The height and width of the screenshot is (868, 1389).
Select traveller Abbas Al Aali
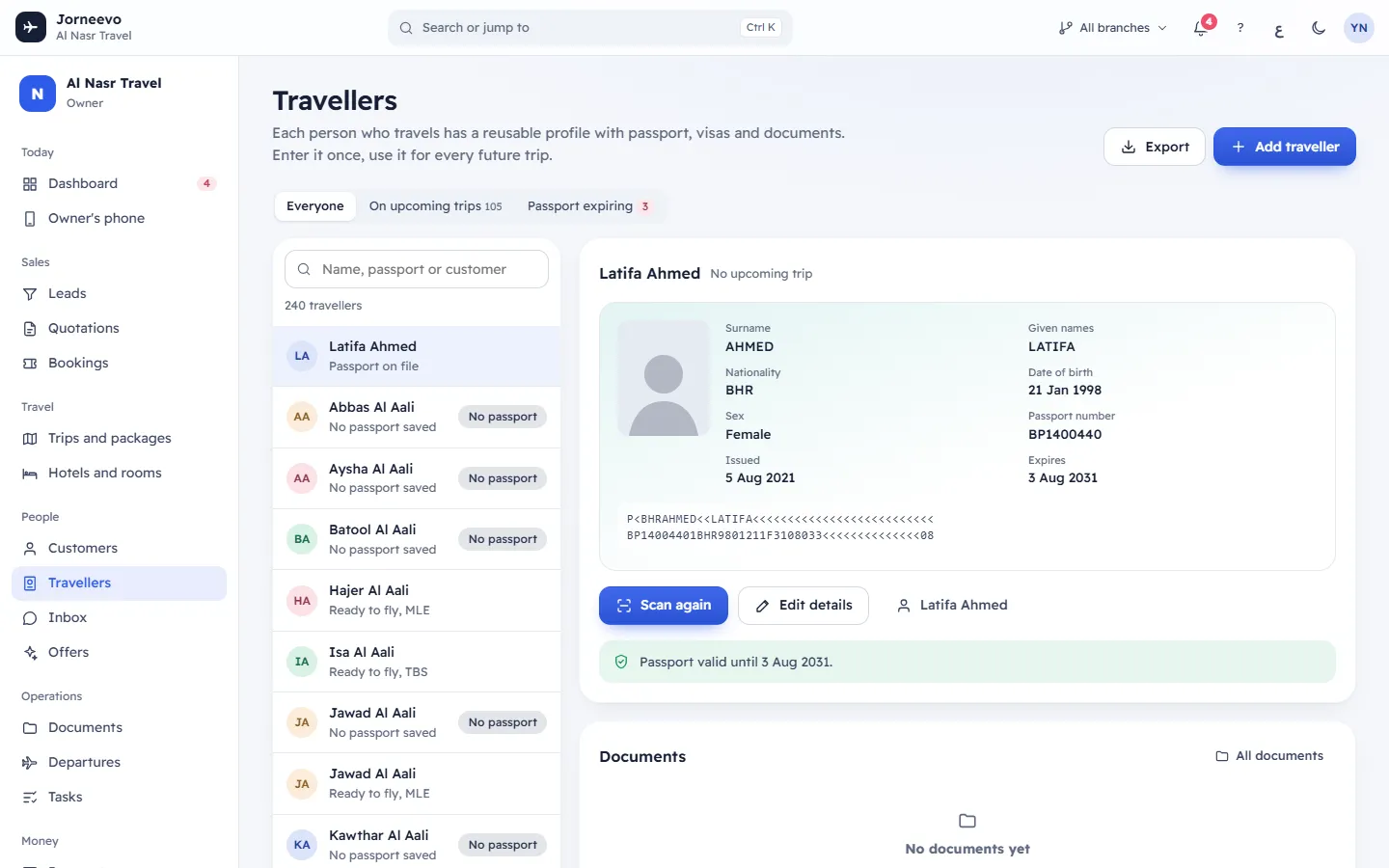[417, 417]
